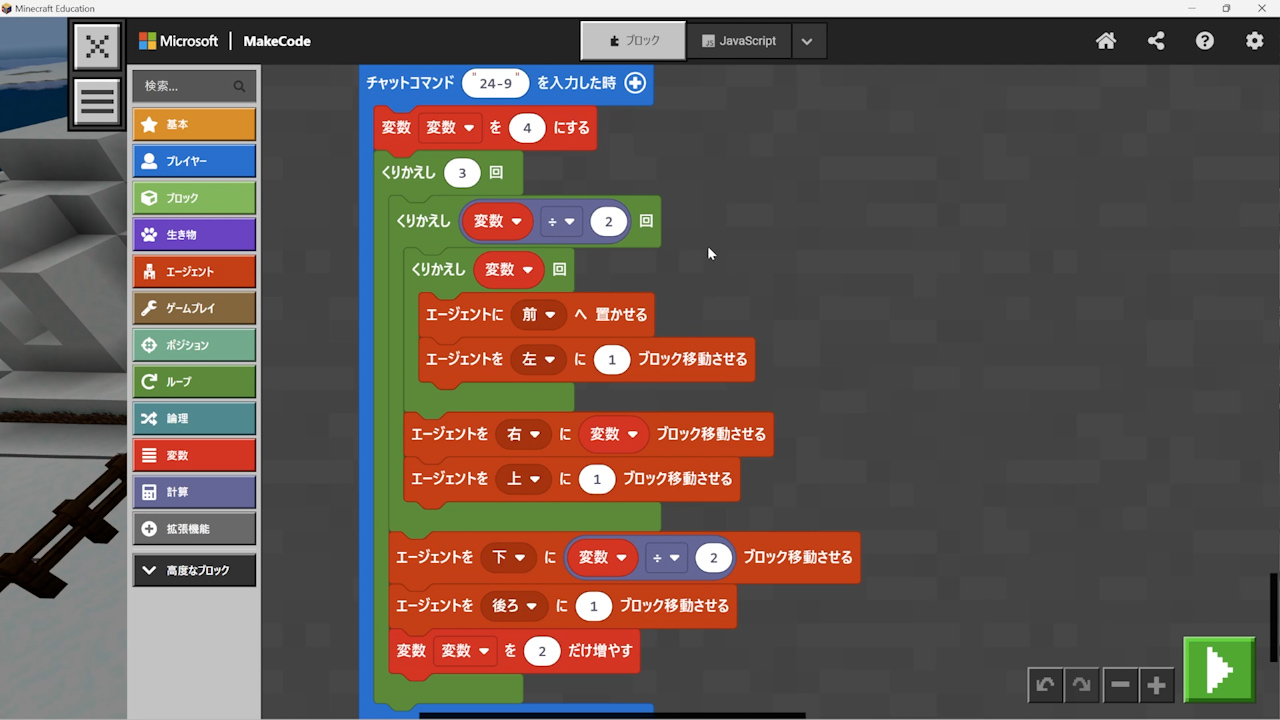
Task: Click the 検索 search field
Action: click(185, 86)
